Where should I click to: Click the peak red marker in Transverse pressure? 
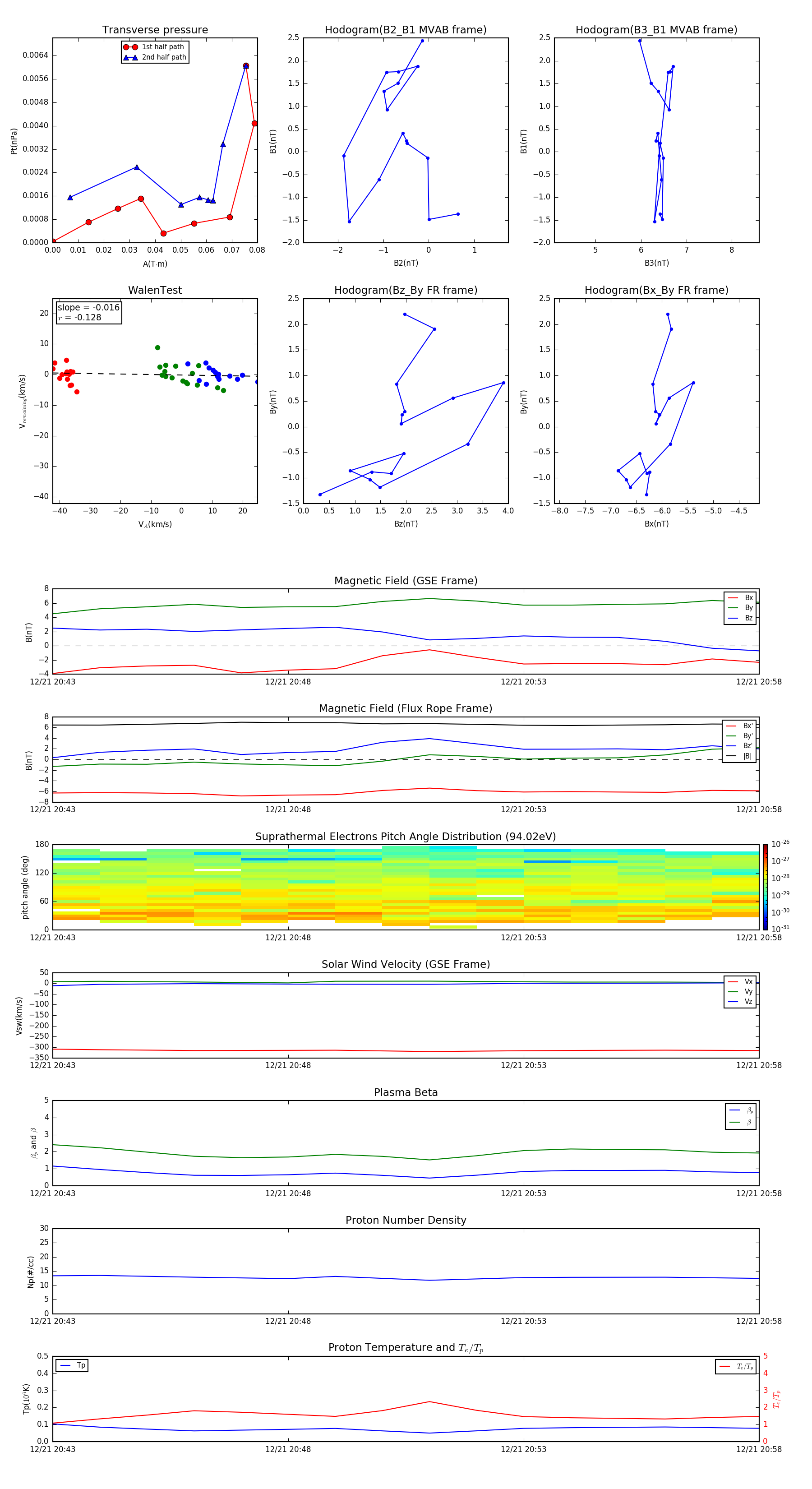245,66
